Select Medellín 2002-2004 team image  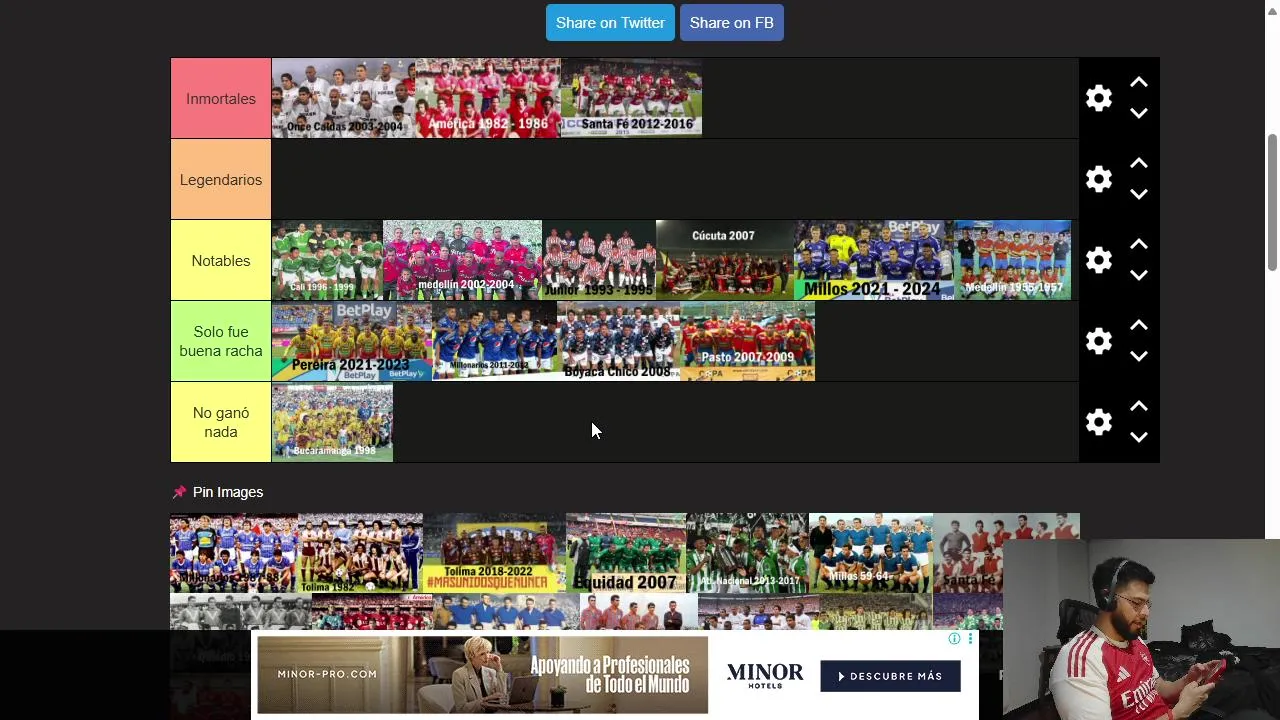(x=462, y=260)
